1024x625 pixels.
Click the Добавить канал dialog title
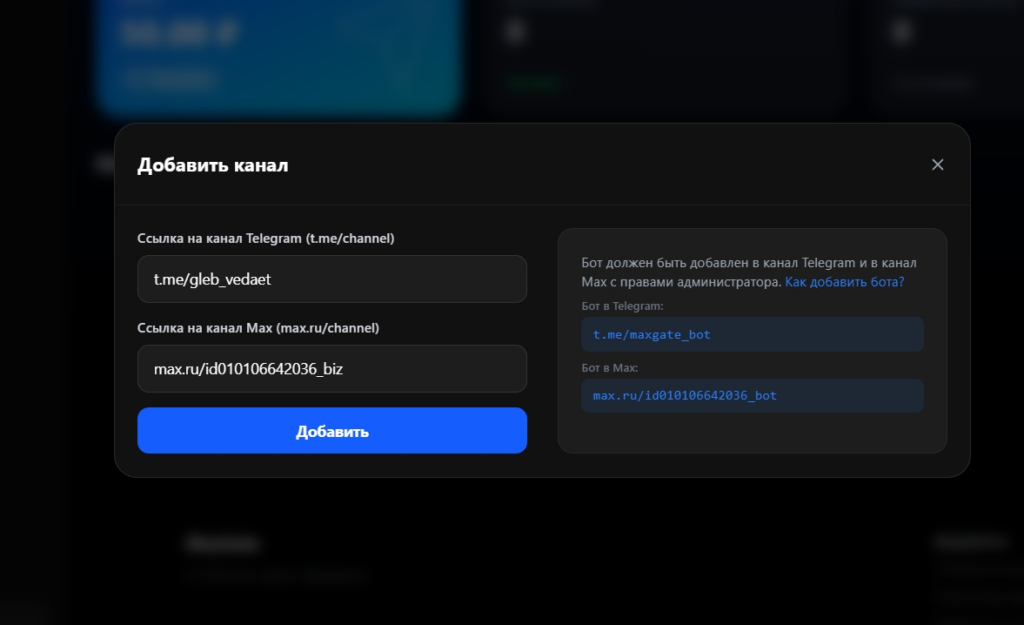point(212,165)
